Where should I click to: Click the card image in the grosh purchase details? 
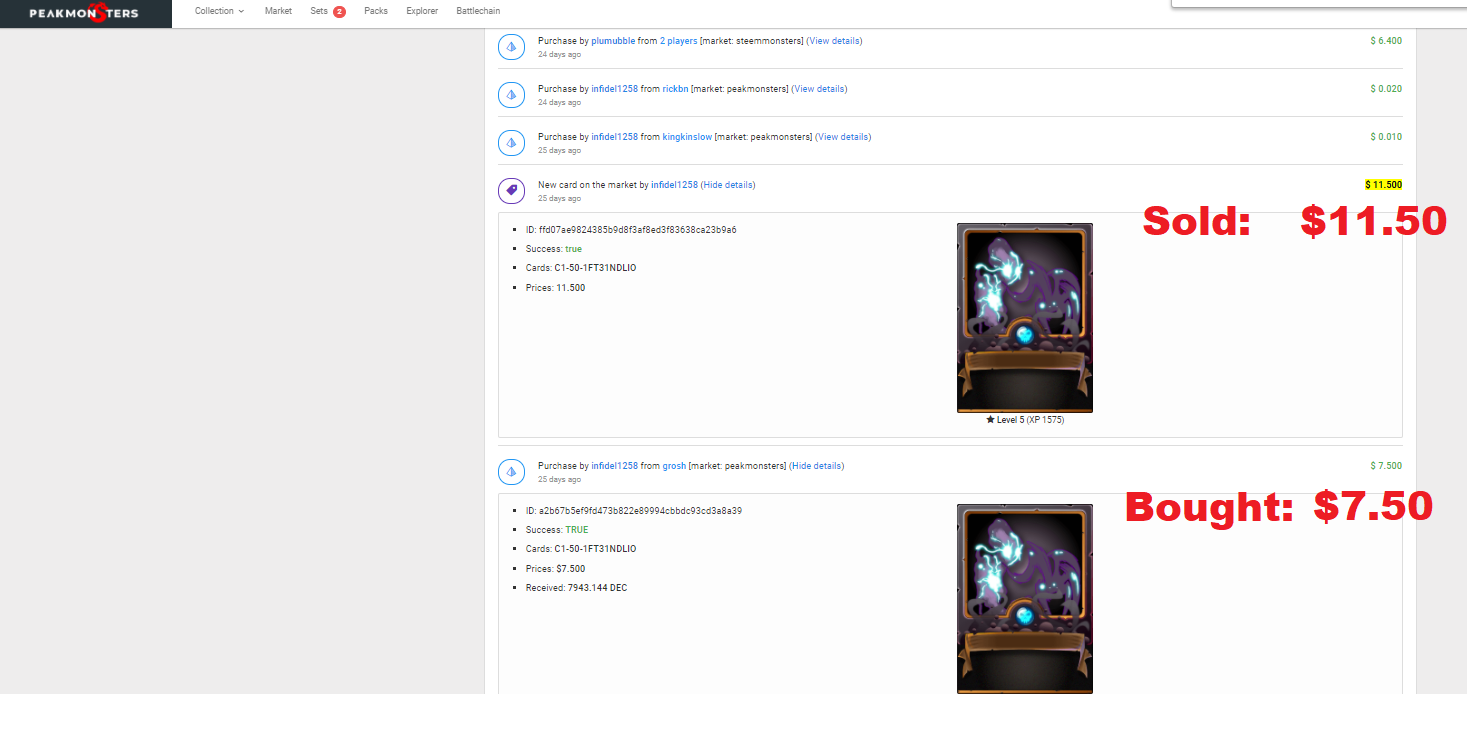[x=1025, y=598]
